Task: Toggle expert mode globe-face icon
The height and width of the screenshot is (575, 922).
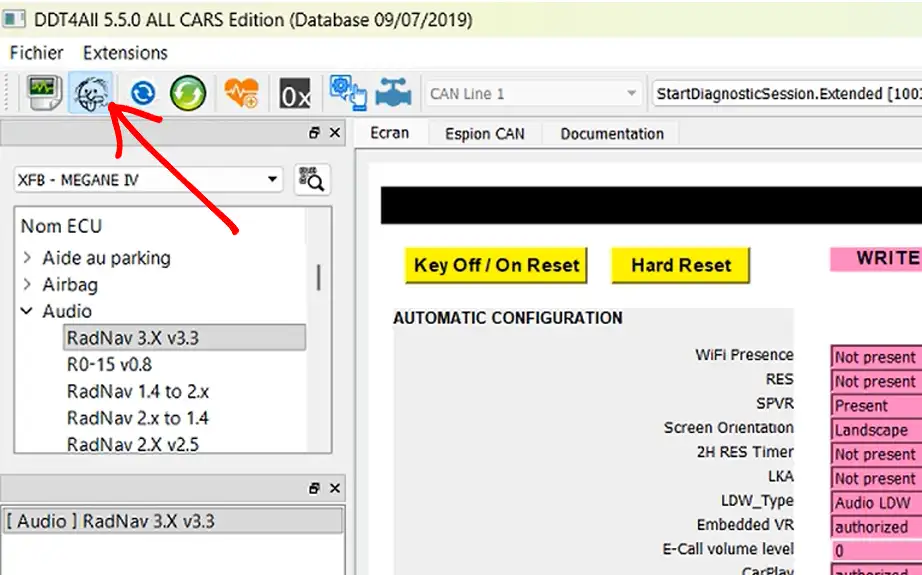Action: (x=91, y=93)
